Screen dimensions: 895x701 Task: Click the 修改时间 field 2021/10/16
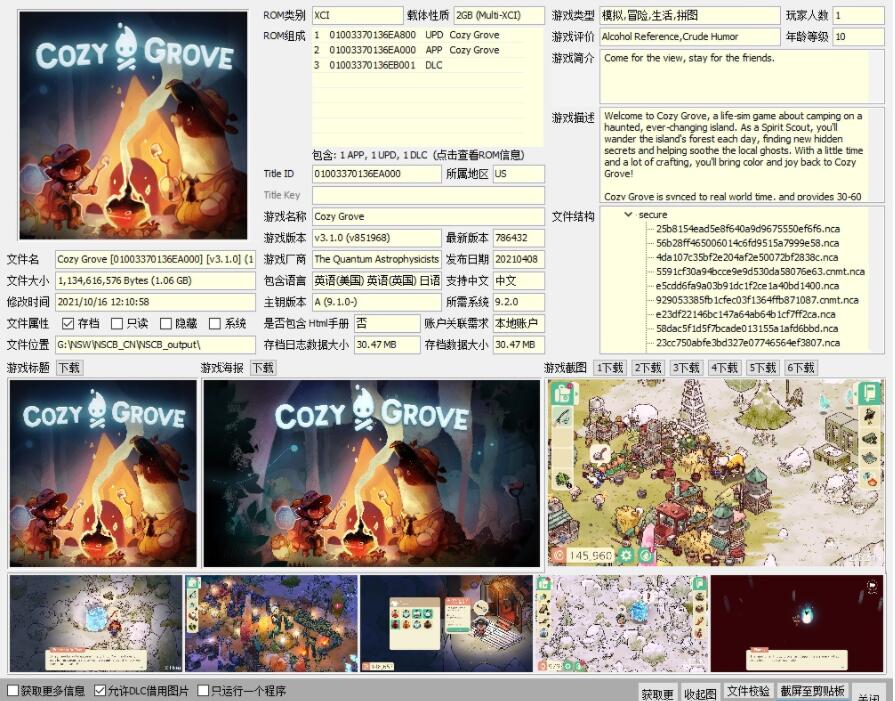[x=155, y=302]
